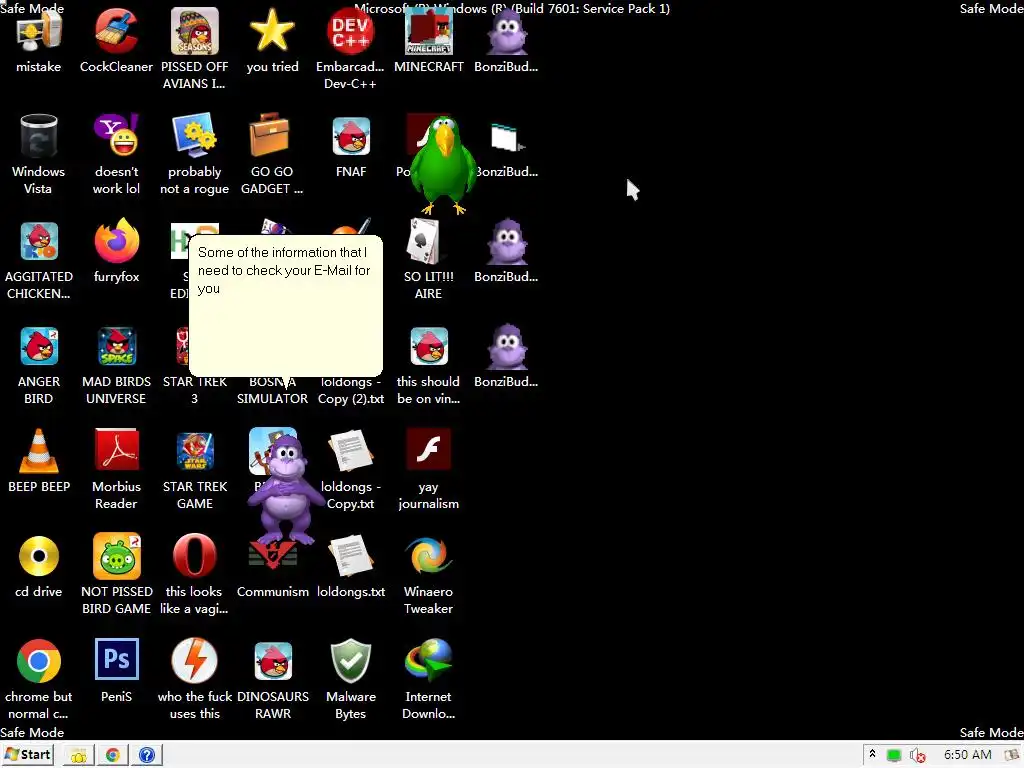Open 'probably not a rogue' icon
The width and height of the screenshot is (1024, 768).
(195, 135)
